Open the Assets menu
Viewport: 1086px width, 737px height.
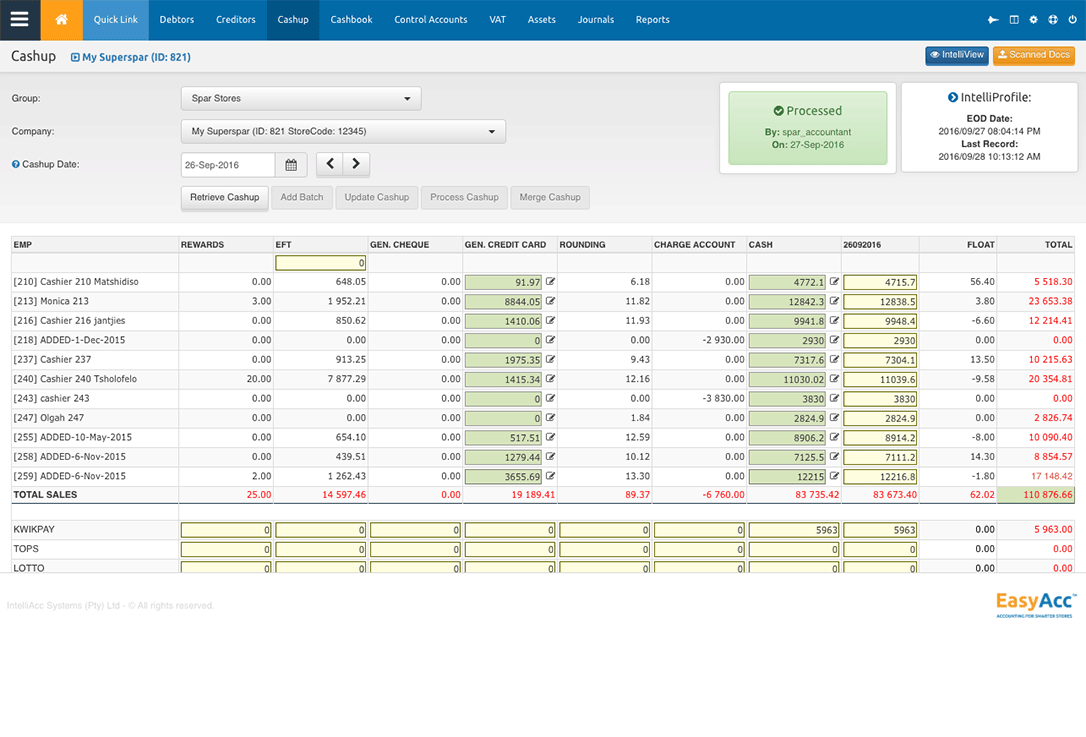click(x=542, y=19)
